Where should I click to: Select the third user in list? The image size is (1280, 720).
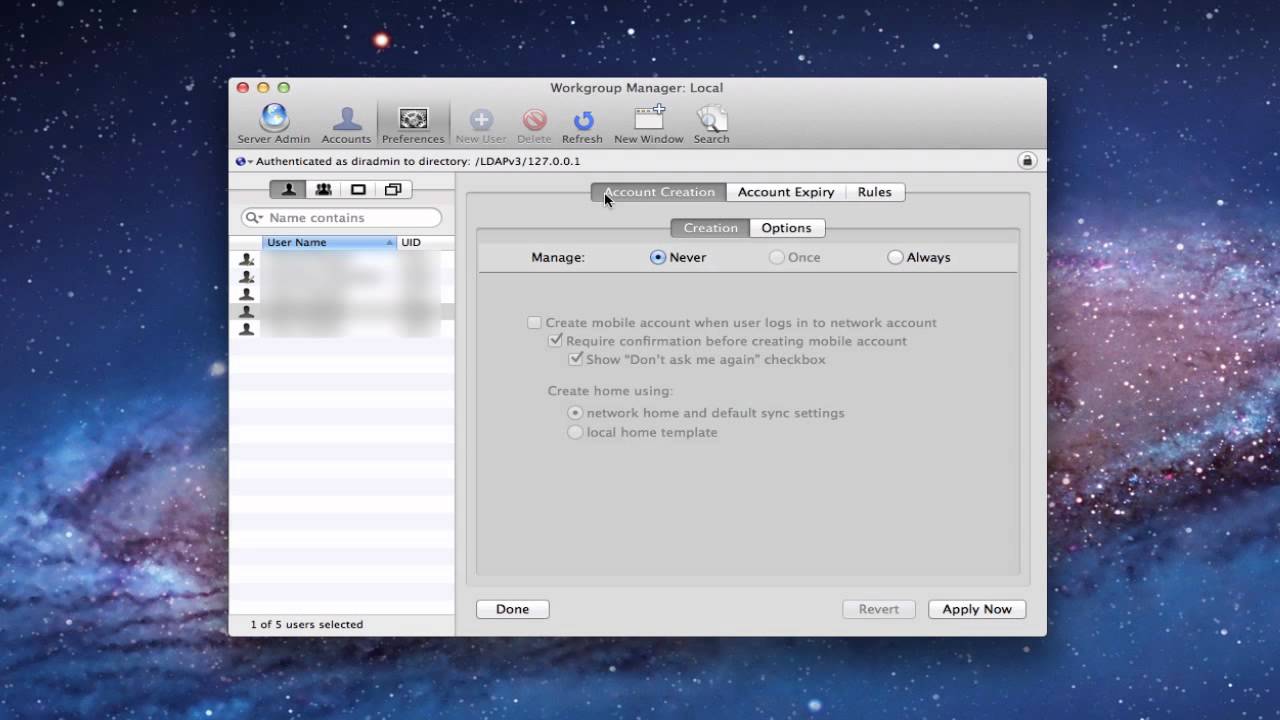point(342,295)
